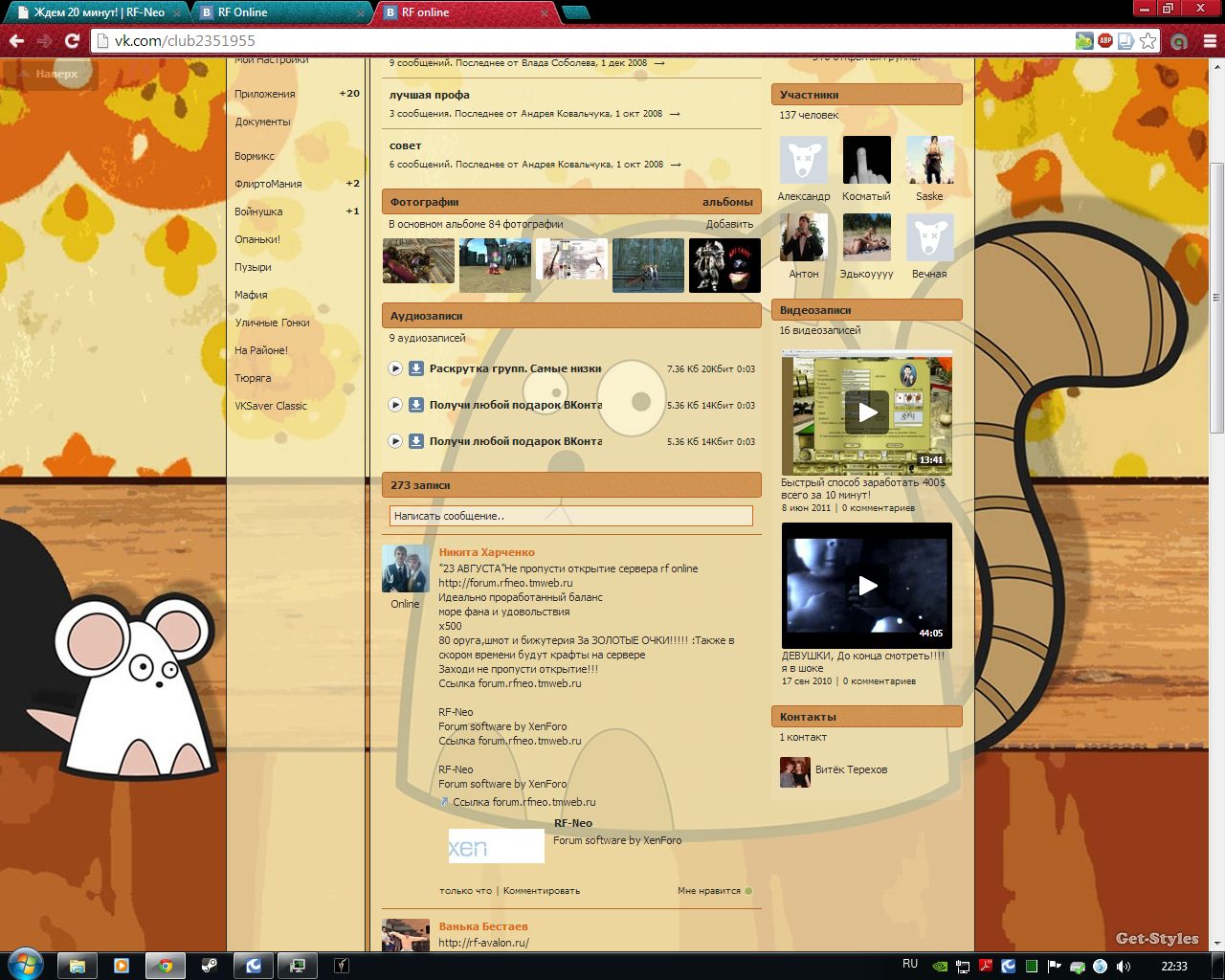Open the совет discussion topic
The image size is (1225, 980).
click(406, 145)
